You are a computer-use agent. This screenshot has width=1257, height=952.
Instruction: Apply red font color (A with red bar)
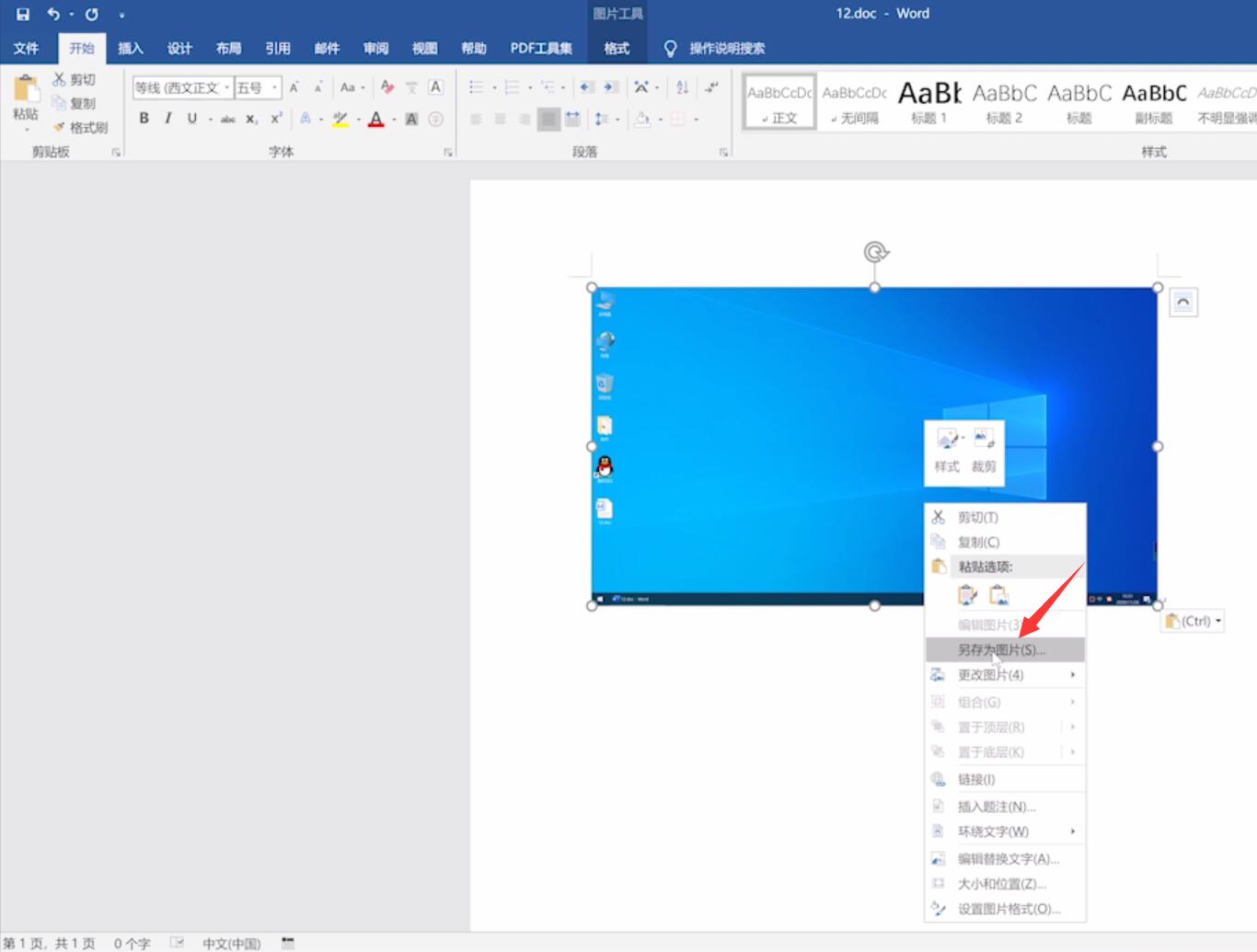tap(375, 119)
